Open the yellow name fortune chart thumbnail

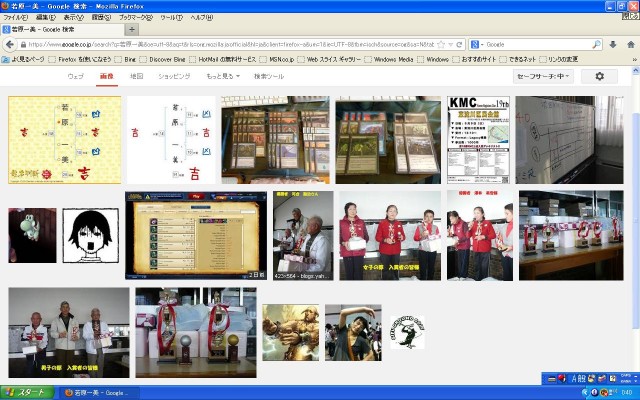[x=64, y=140]
